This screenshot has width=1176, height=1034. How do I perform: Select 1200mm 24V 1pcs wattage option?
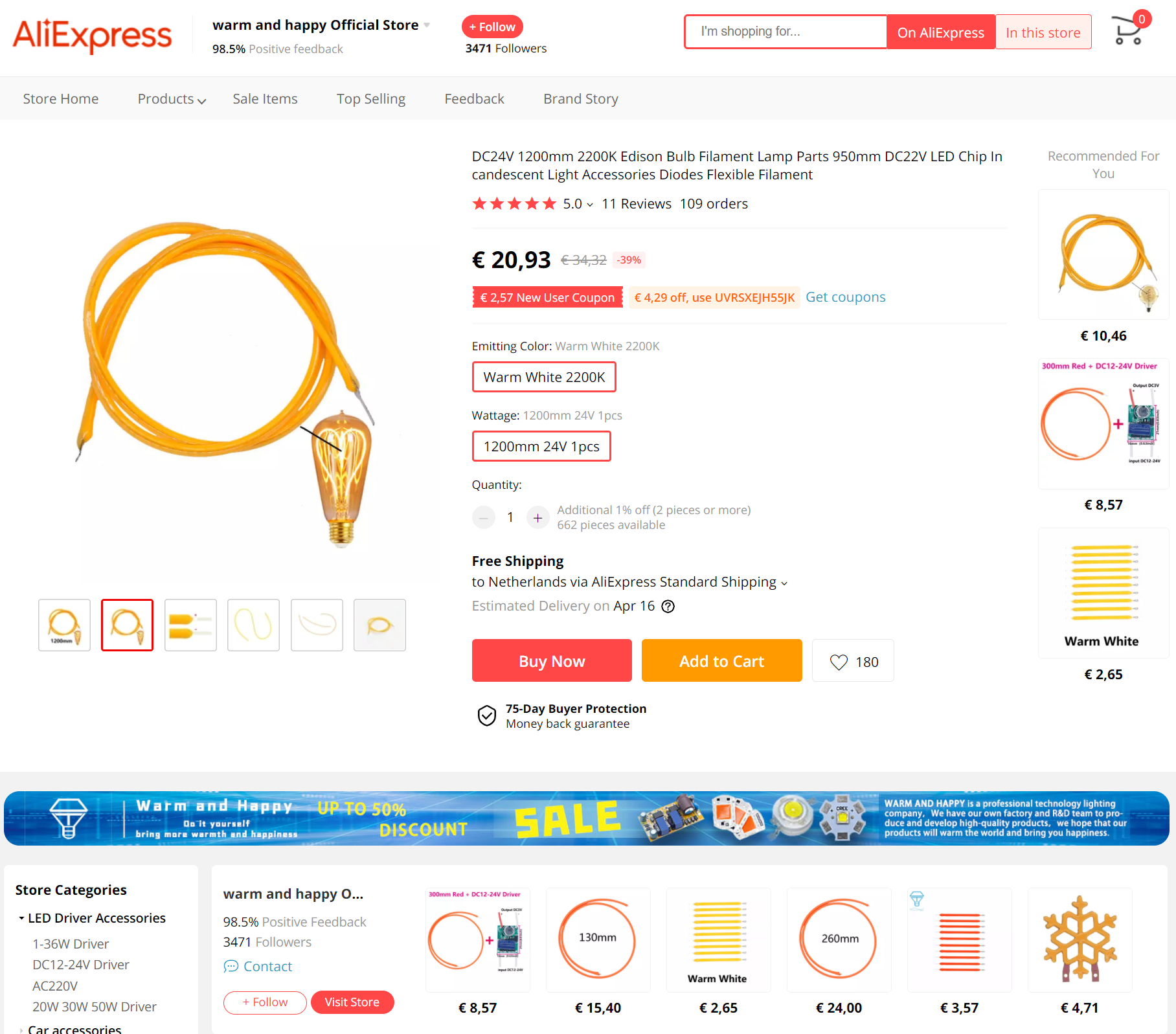pos(541,446)
